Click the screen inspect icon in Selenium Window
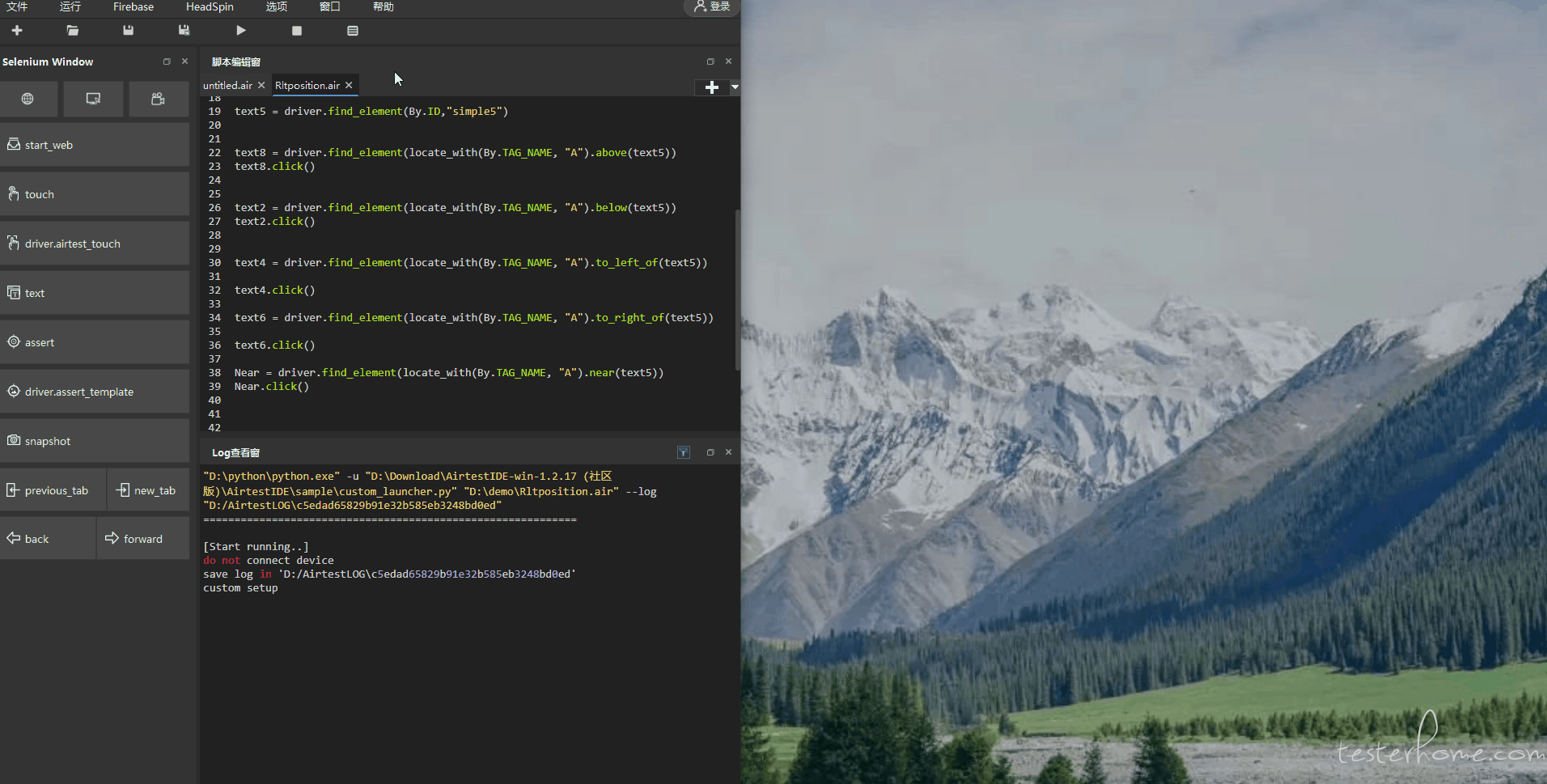1547x784 pixels. point(93,99)
